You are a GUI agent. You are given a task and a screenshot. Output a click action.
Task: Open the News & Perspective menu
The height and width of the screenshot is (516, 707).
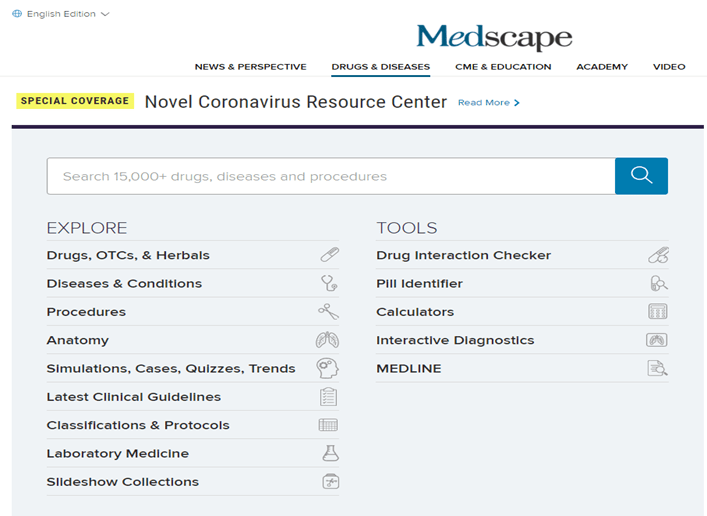pos(251,67)
